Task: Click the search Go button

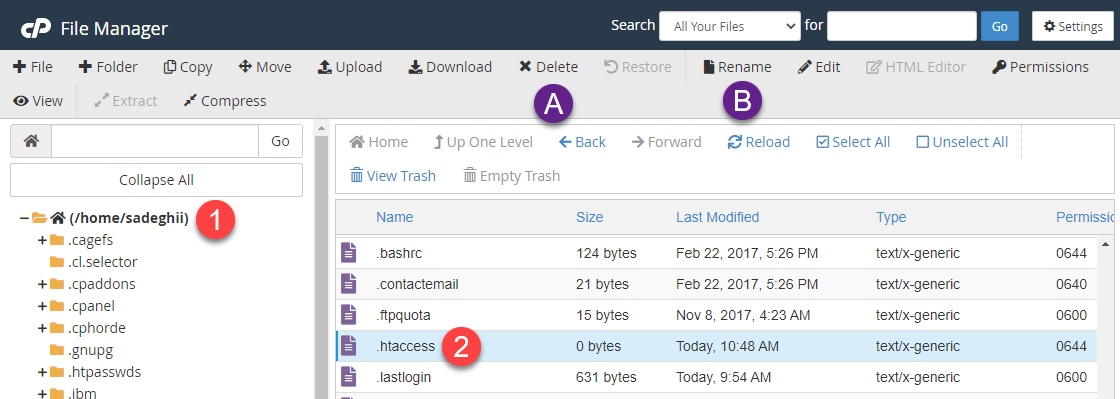Action: [1000, 26]
